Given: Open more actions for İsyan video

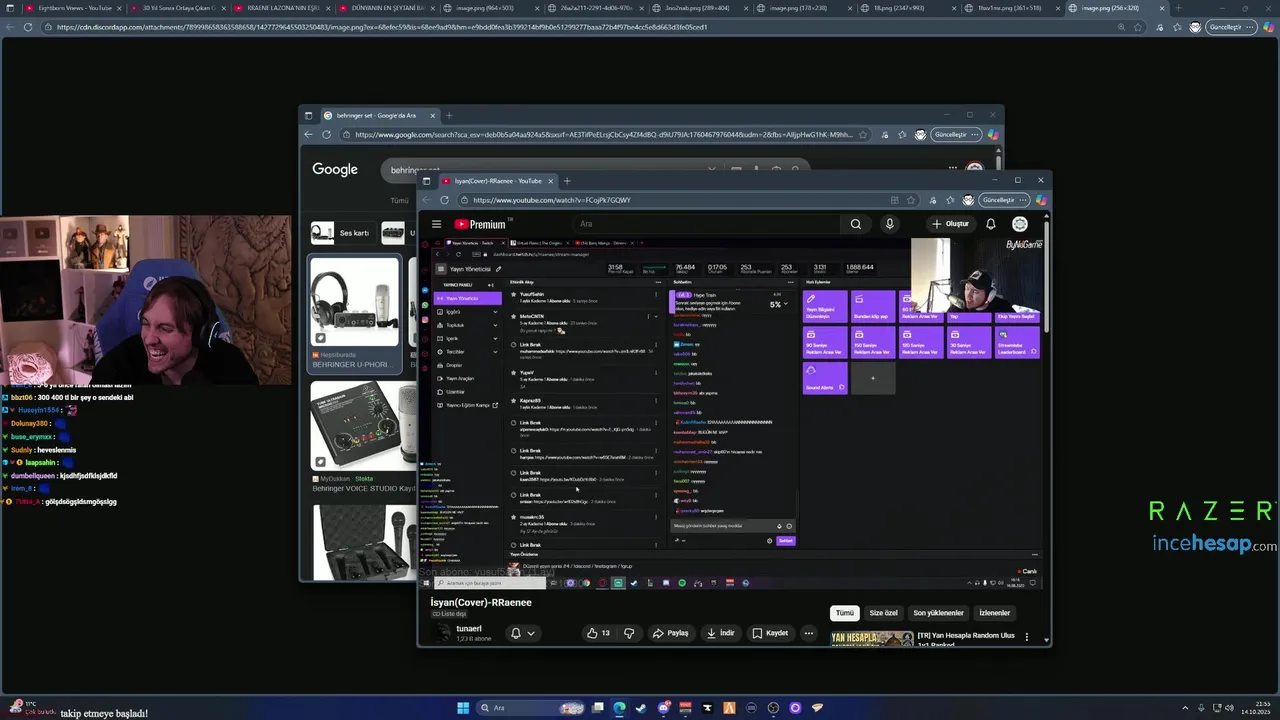Looking at the screenshot, I should (809, 633).
